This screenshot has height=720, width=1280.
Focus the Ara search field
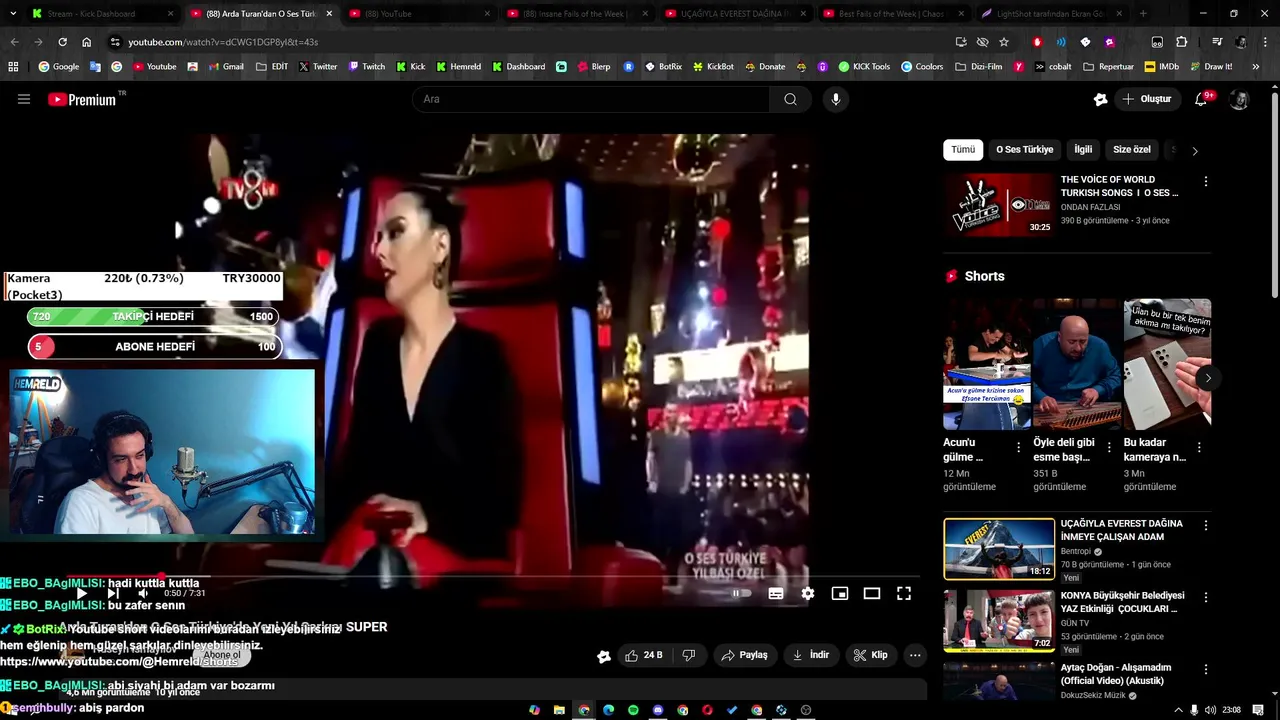point(591,99)
